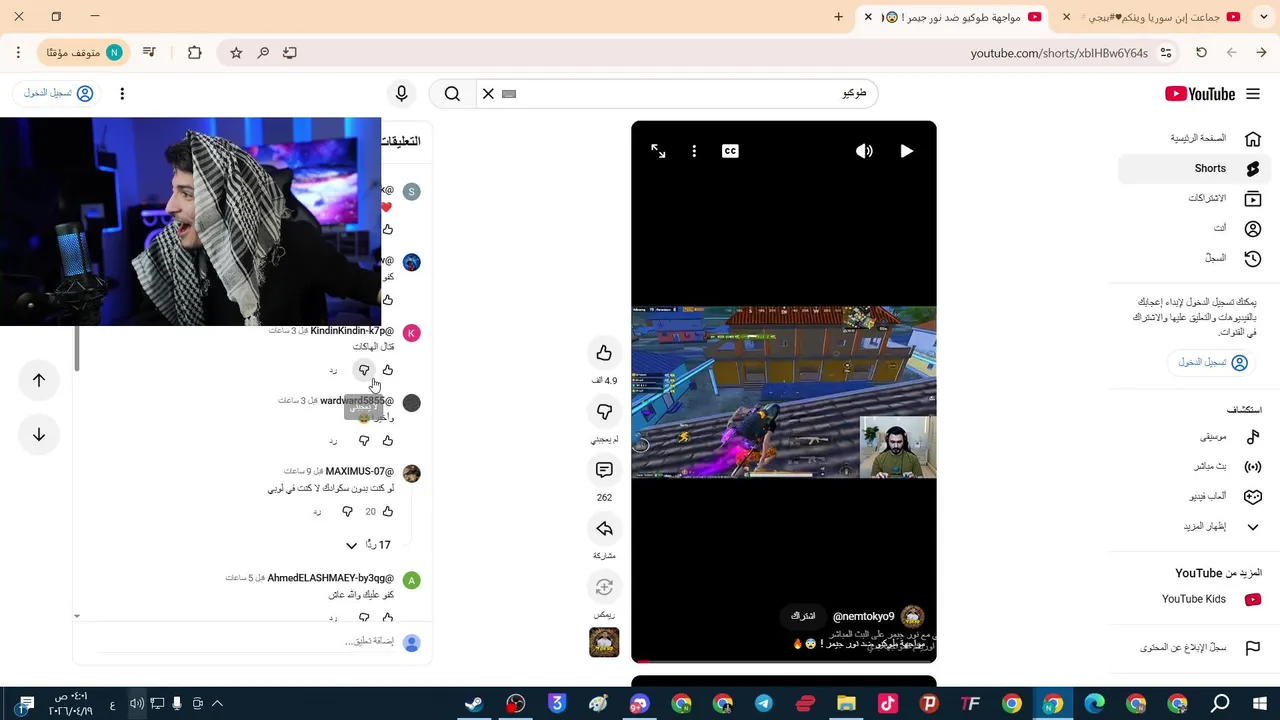Open Report history flag item
This screenshot has width=1280, height=720.
[1194, 648]
